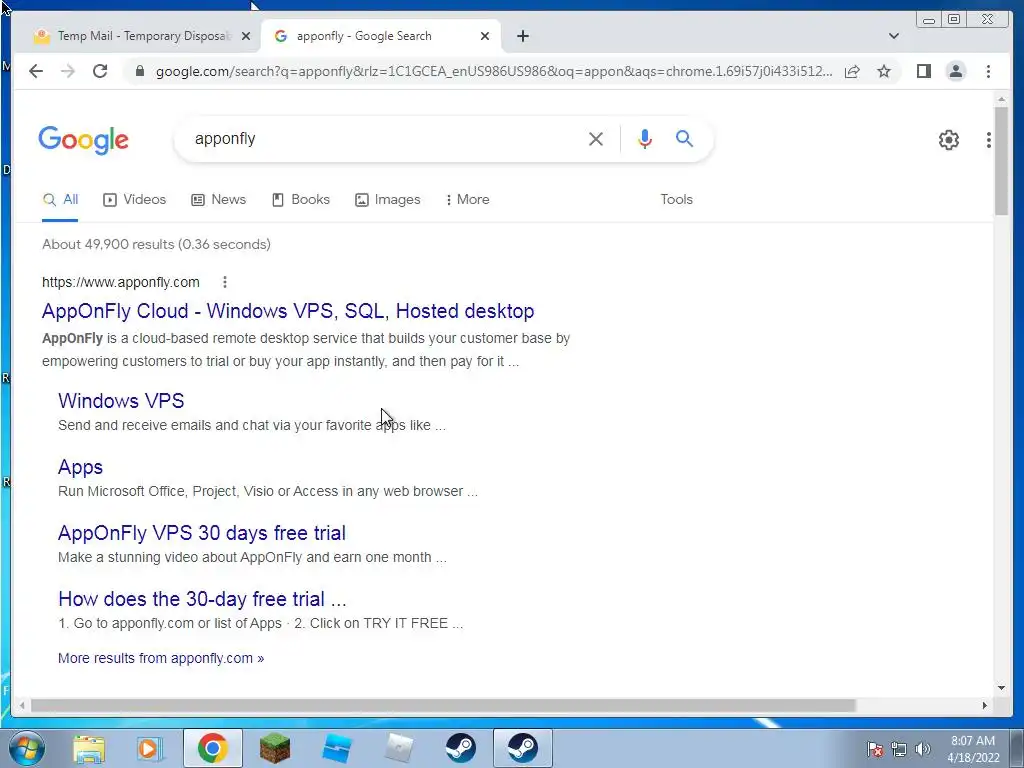The image size is (1024, 768).
Task: Open the Tools search options
Action: tap(677, 200)
